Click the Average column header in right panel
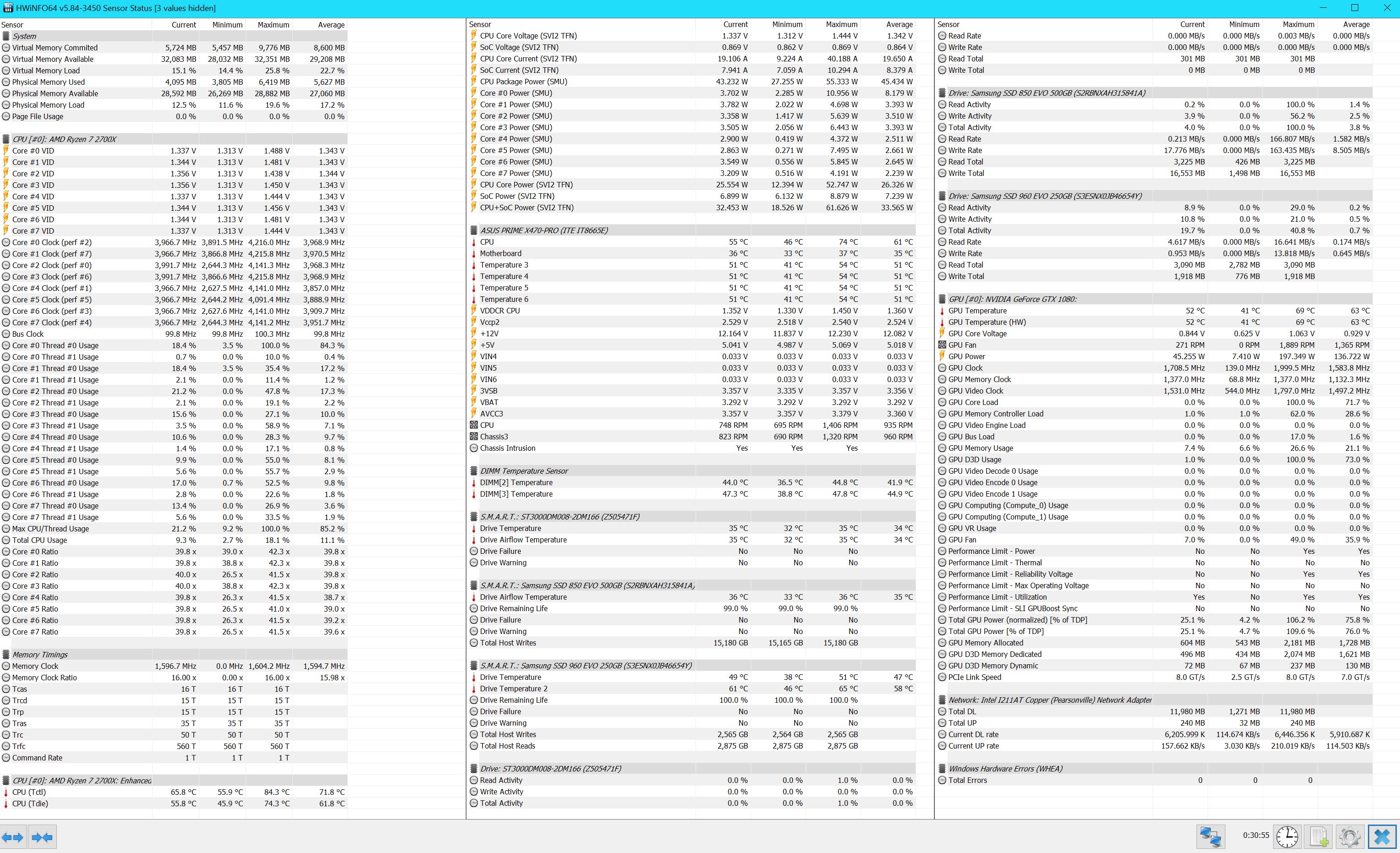1400x853 pixels. pyautogui.click(x=1356, y=24)
